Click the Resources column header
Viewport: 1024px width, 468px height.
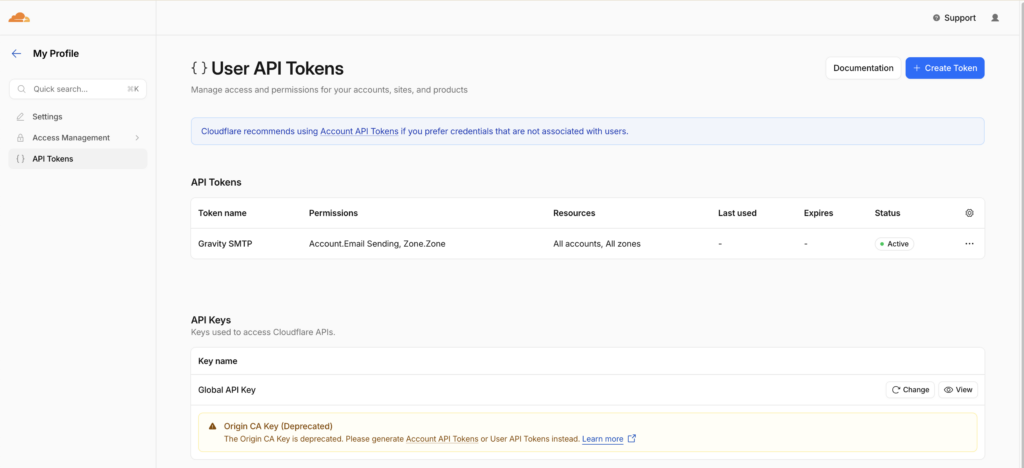(574, 213)
